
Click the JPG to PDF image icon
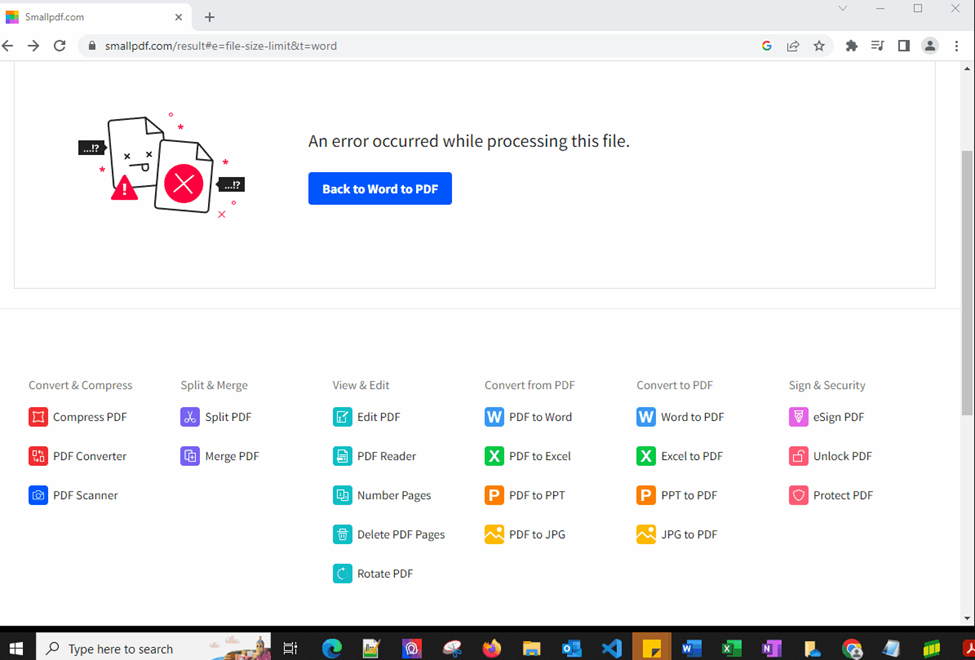[646, 534]
